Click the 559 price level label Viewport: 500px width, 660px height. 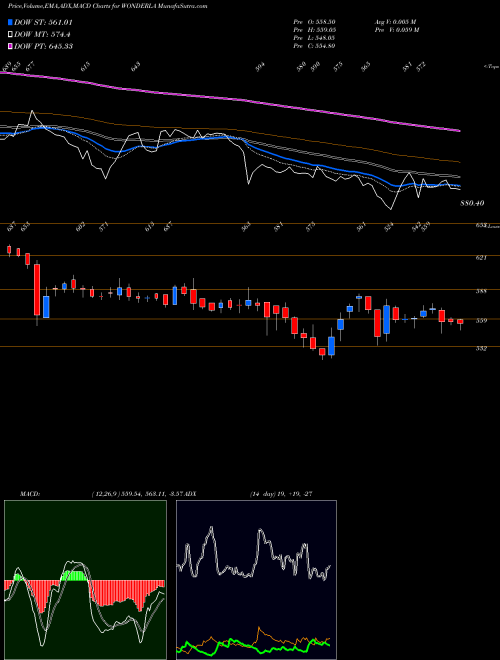481,321
